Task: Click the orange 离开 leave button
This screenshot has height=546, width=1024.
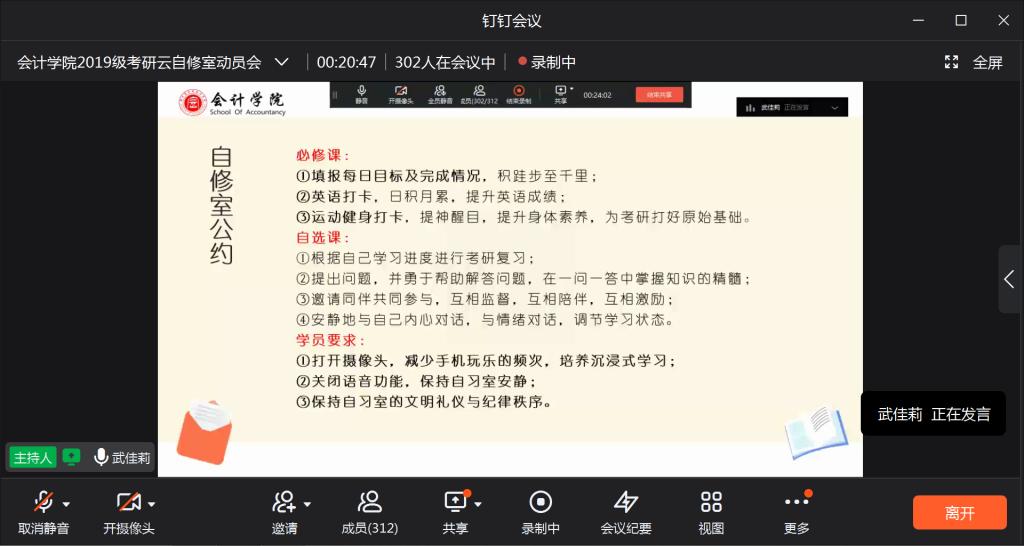Action: (959, 513)
